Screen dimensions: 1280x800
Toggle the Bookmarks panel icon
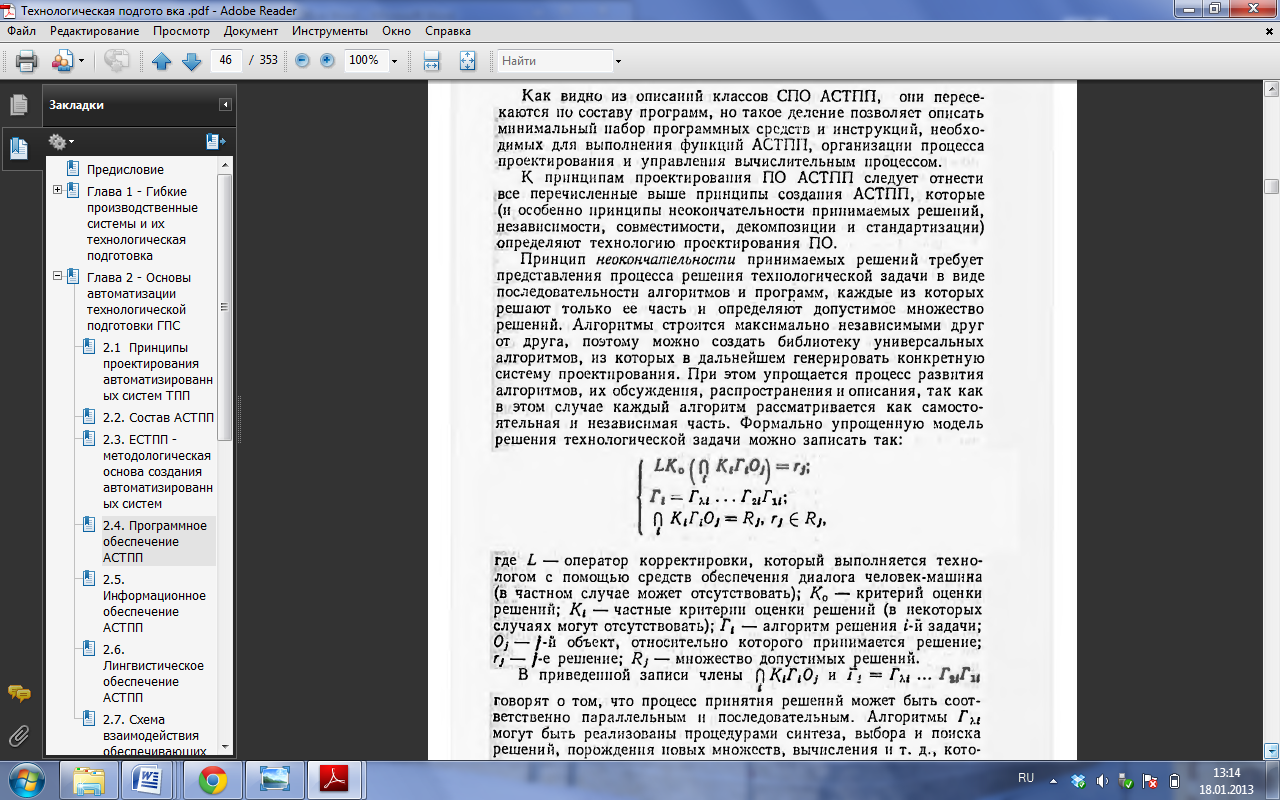[x=18, y=148]
